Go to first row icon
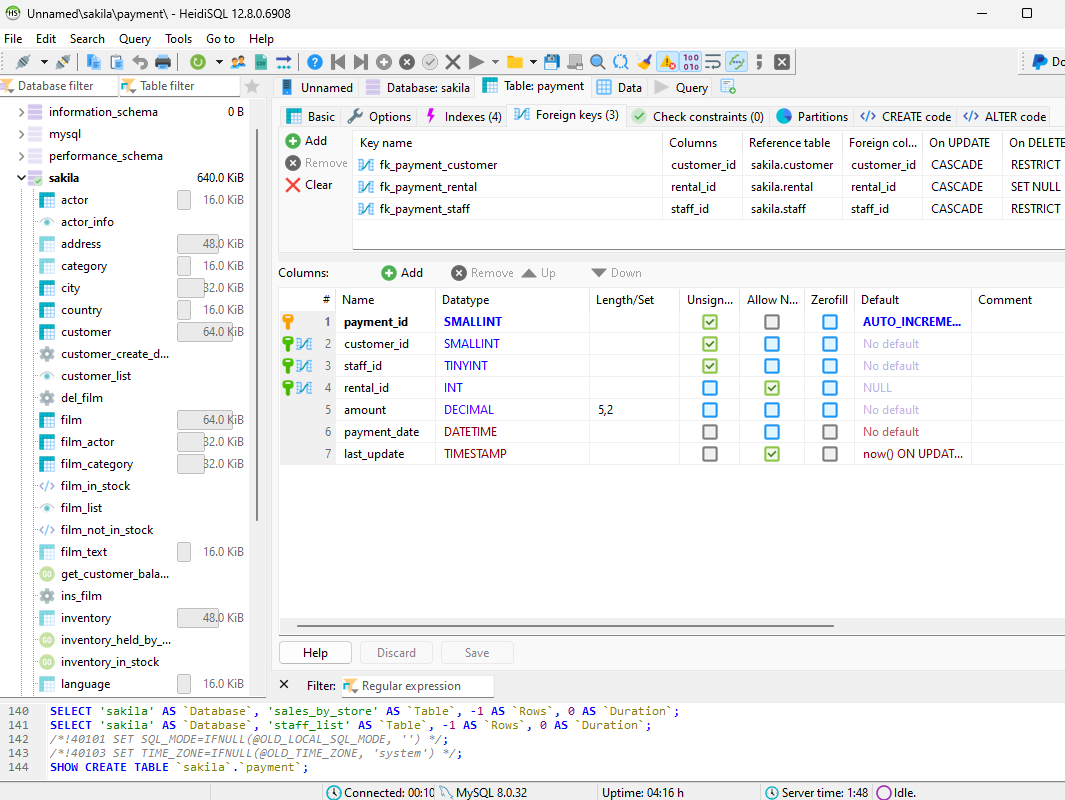 point(338,62)
